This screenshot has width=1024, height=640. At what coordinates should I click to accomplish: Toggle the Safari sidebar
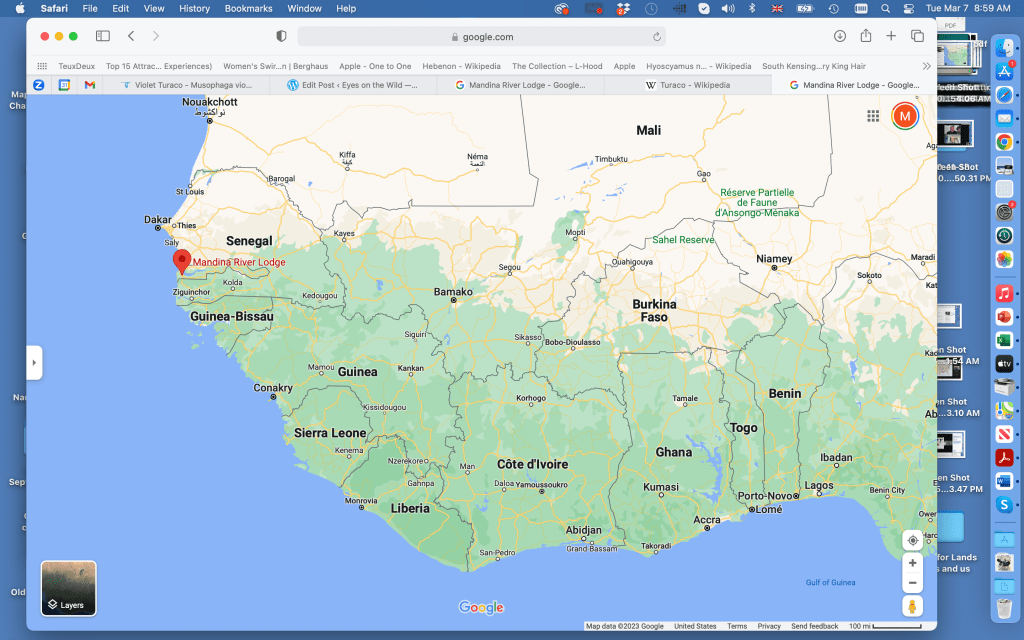coord(103,36)
